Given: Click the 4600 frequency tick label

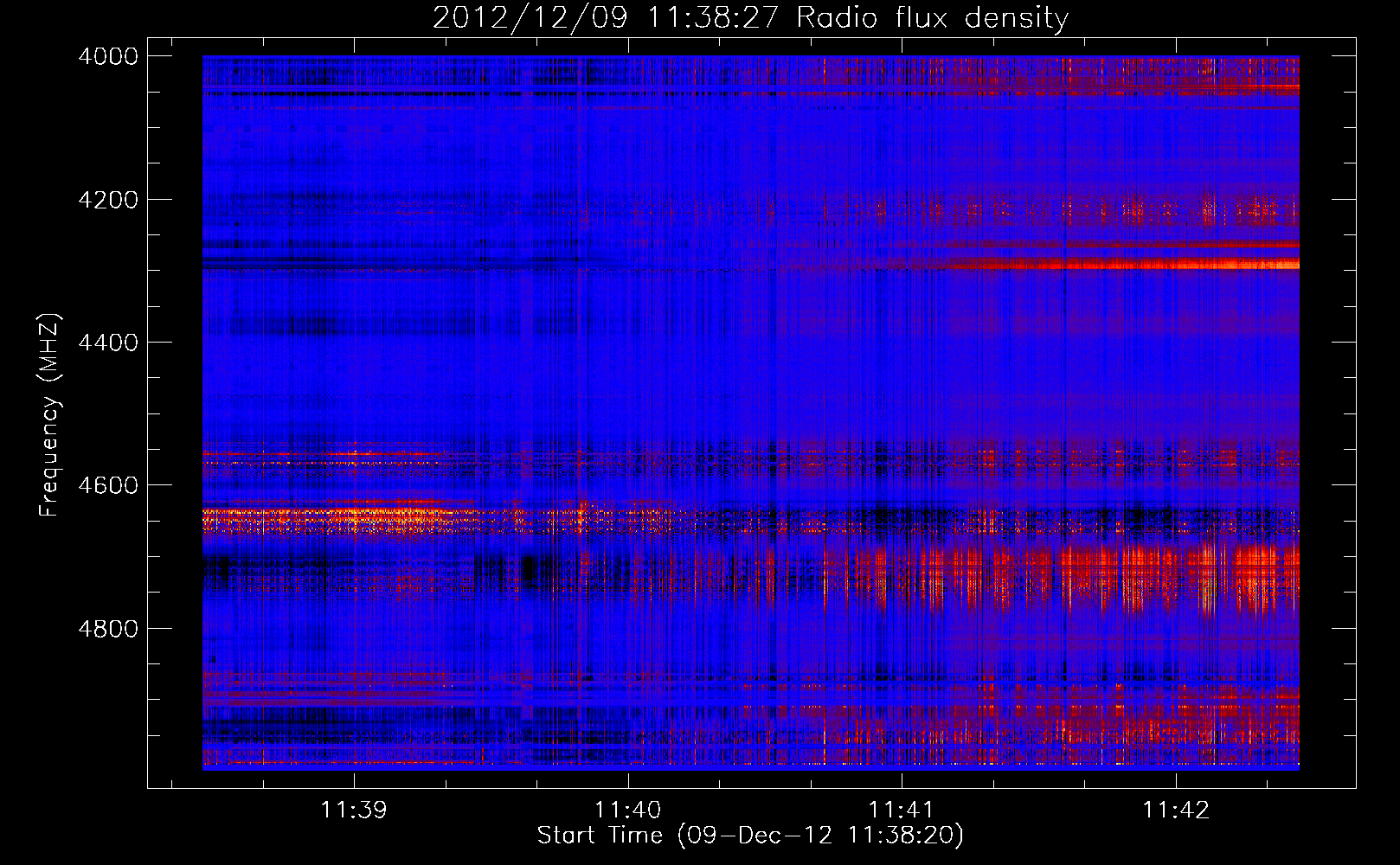Looking at the screenshot, I should click(x=108, y=485).
